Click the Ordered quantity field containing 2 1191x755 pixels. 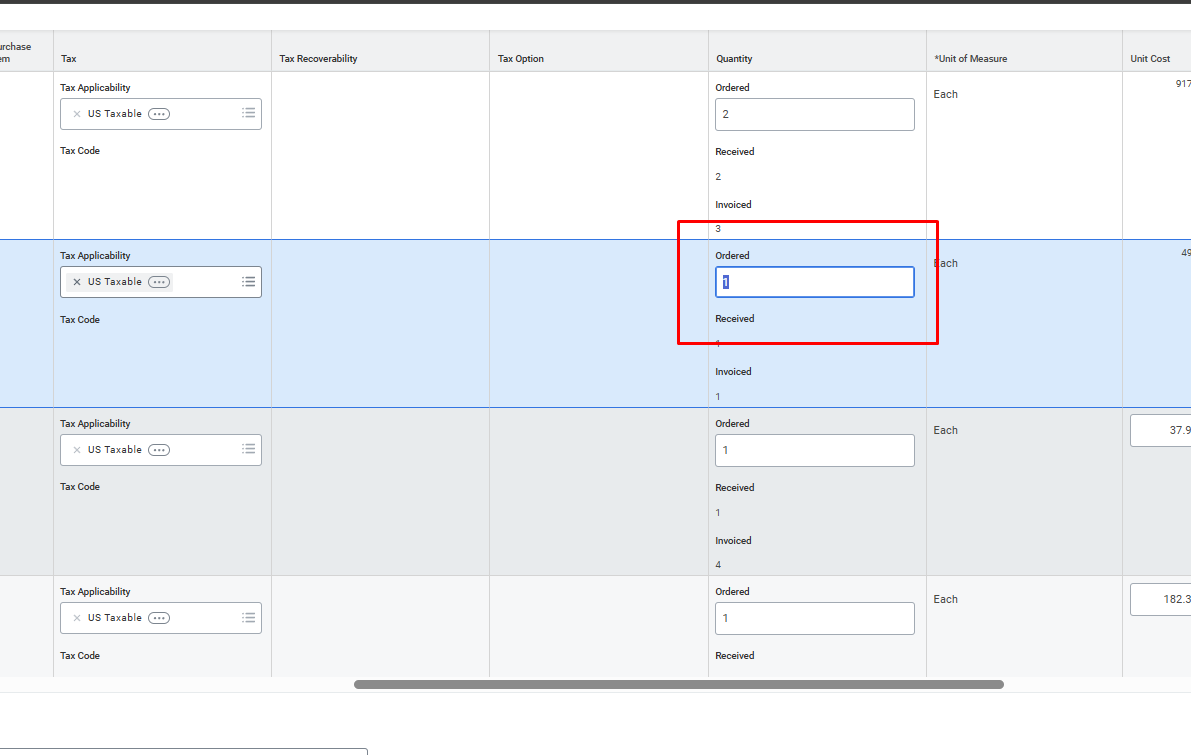814,114
